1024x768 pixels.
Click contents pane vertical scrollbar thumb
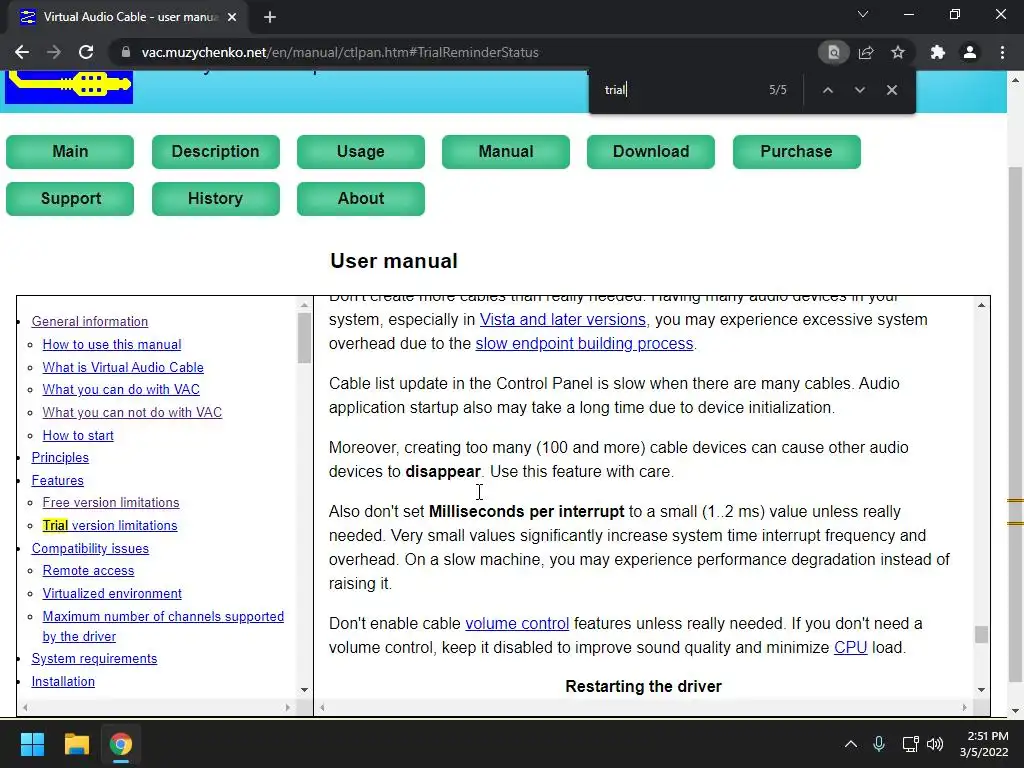tap(304, 338)
